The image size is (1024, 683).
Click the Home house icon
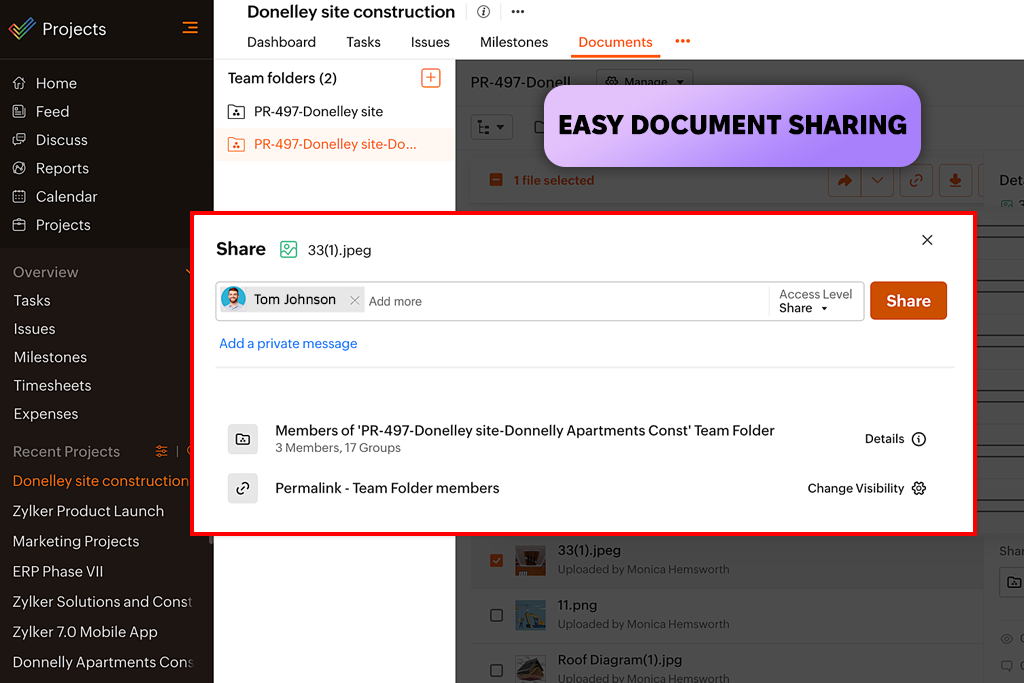20,83
